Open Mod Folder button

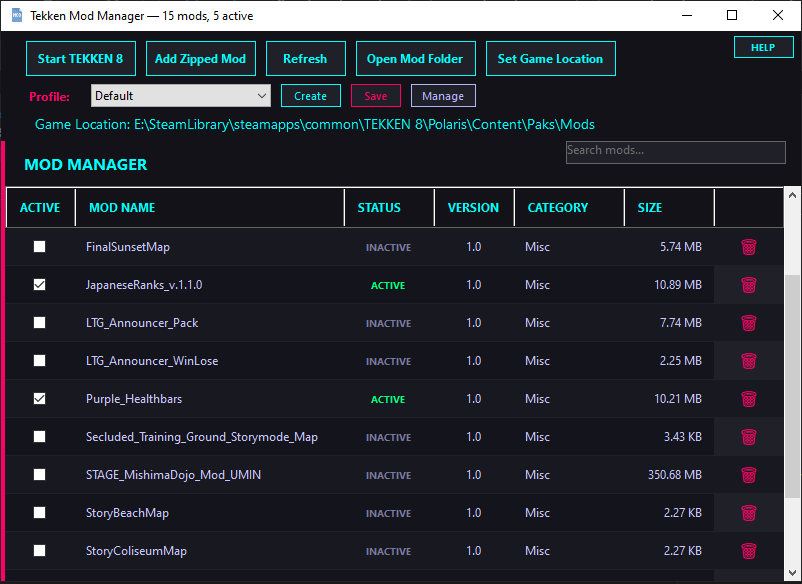(x=415, y=58)
